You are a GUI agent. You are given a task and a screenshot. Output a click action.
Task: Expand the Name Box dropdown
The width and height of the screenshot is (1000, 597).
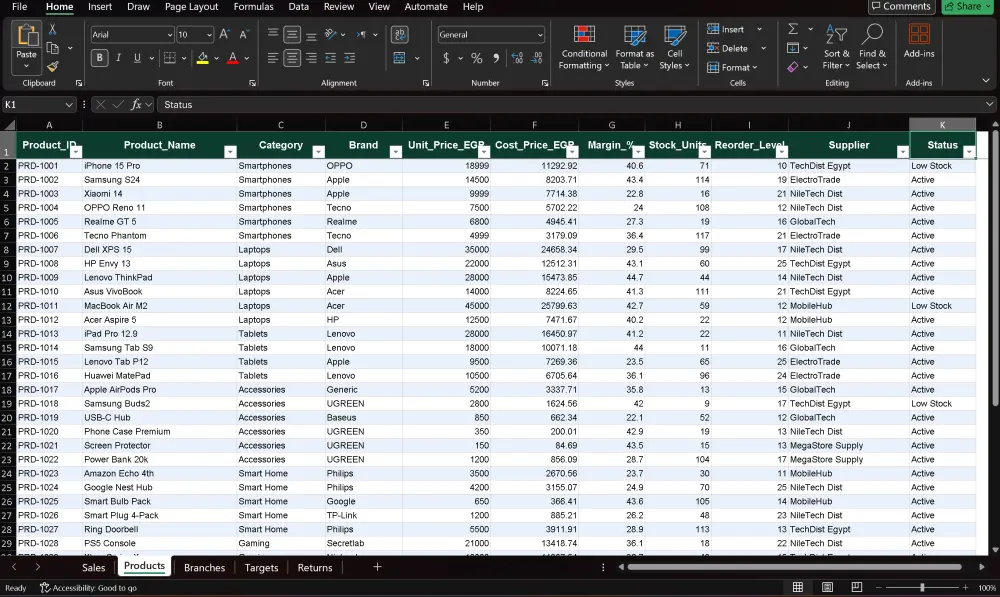(68, 105)
